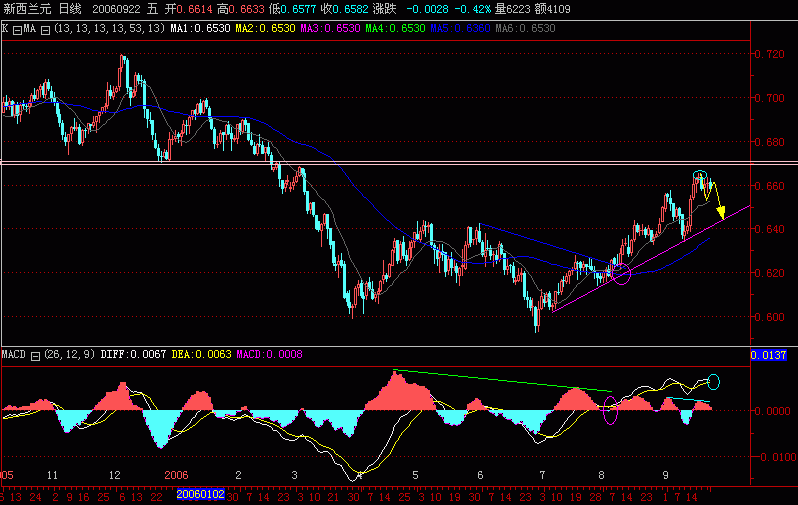Click the 0.720 price axis label
Screen dimensions: 798x505
[x=769, y=54]
